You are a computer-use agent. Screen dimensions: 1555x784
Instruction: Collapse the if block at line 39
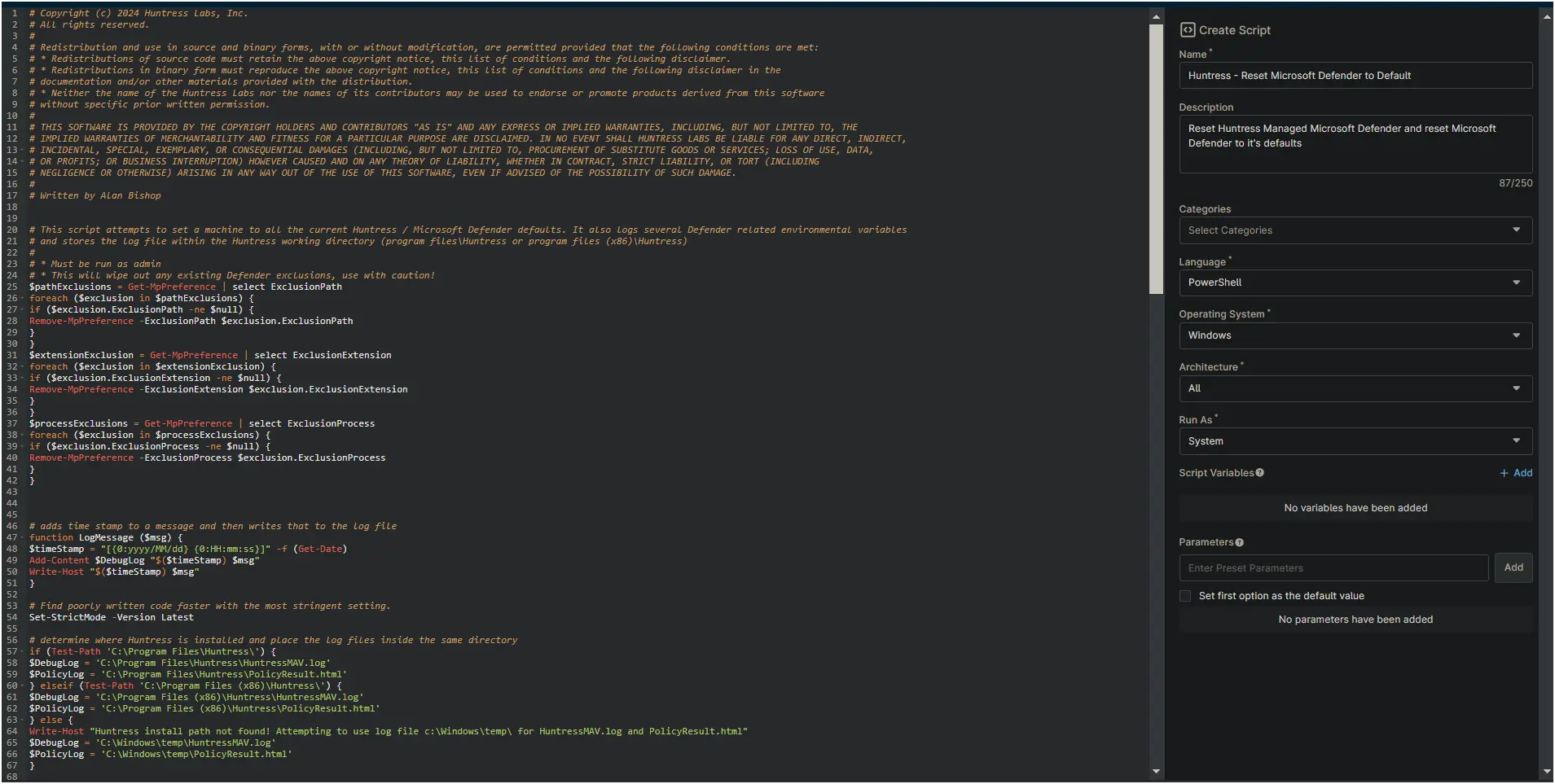pos(20,446)
